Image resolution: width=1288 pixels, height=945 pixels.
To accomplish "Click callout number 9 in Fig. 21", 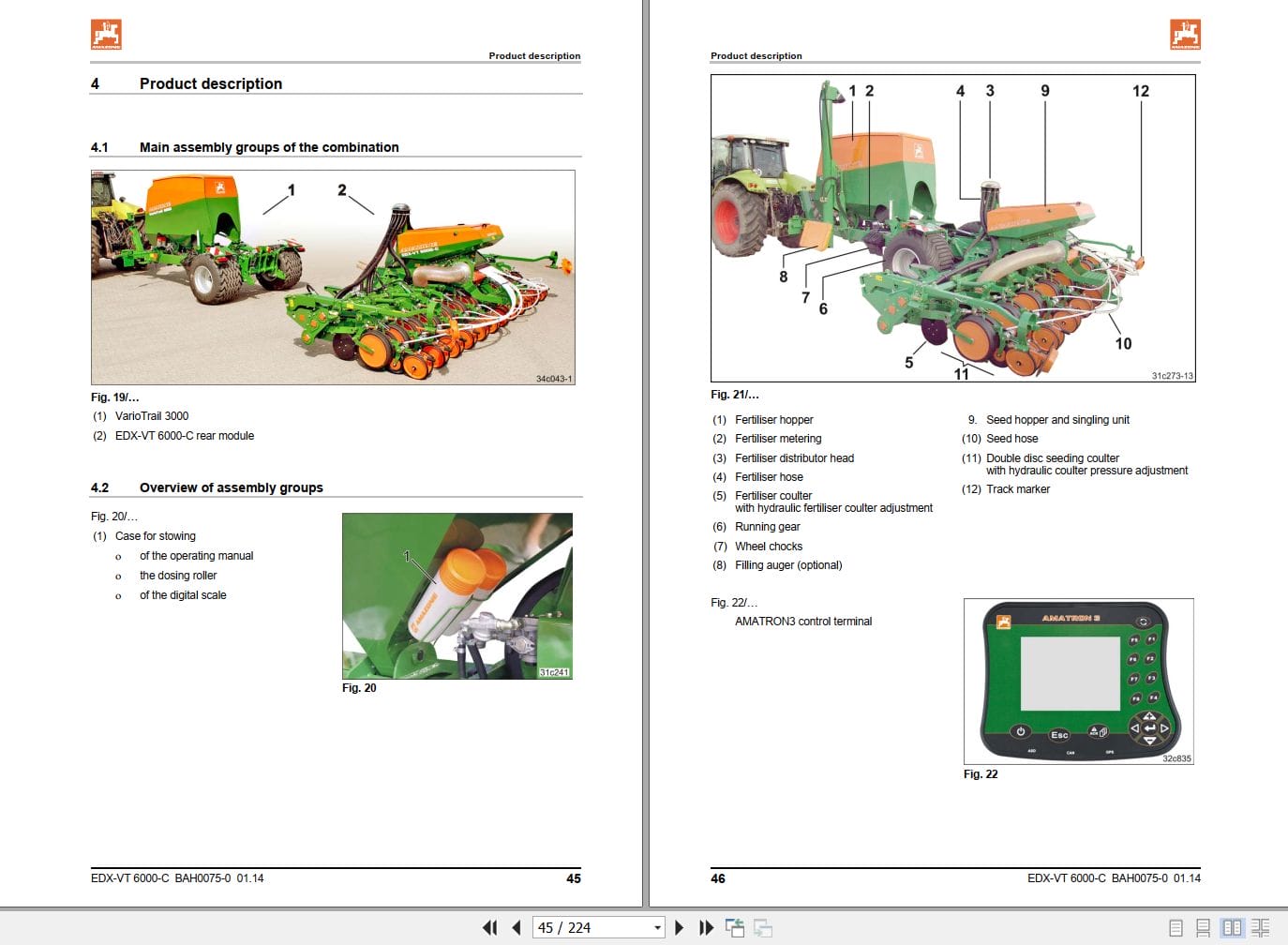I will coord(1045,91).
